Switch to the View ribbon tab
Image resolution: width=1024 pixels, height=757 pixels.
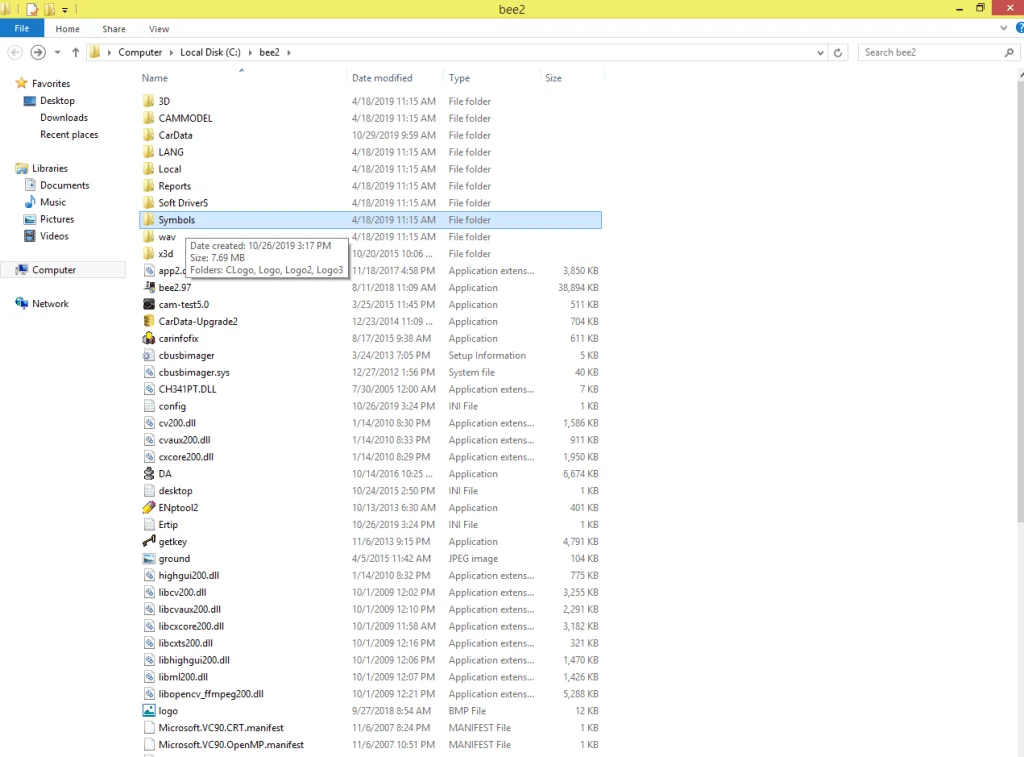(x=159, y=29)
